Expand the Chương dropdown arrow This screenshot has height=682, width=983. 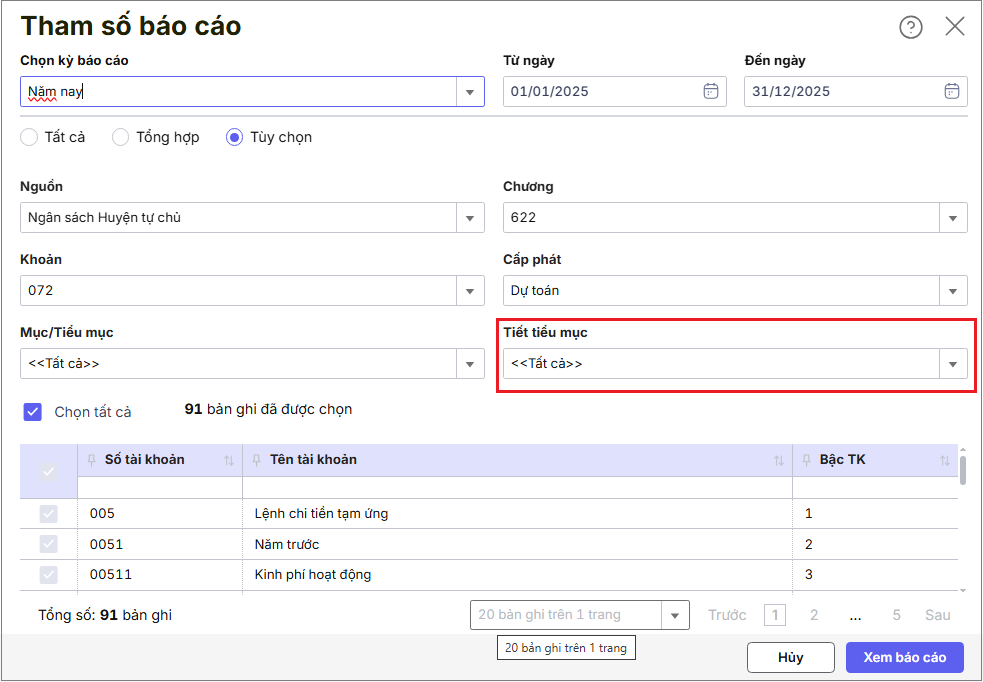coord(953,218)
